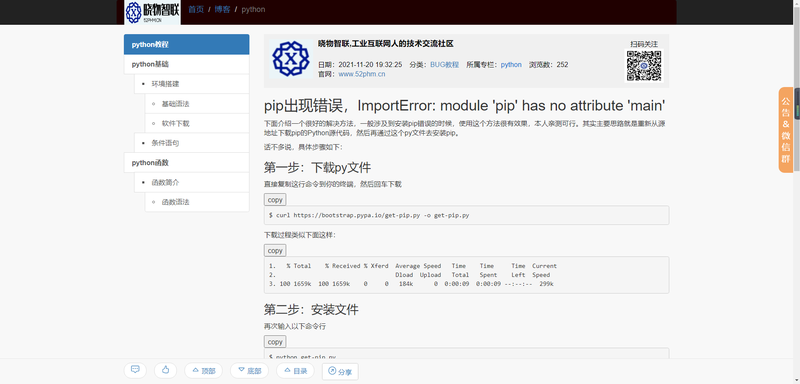Click the 晓物智联 community title text
Viewport: 800px width, 384px height.
pos(386,44)
